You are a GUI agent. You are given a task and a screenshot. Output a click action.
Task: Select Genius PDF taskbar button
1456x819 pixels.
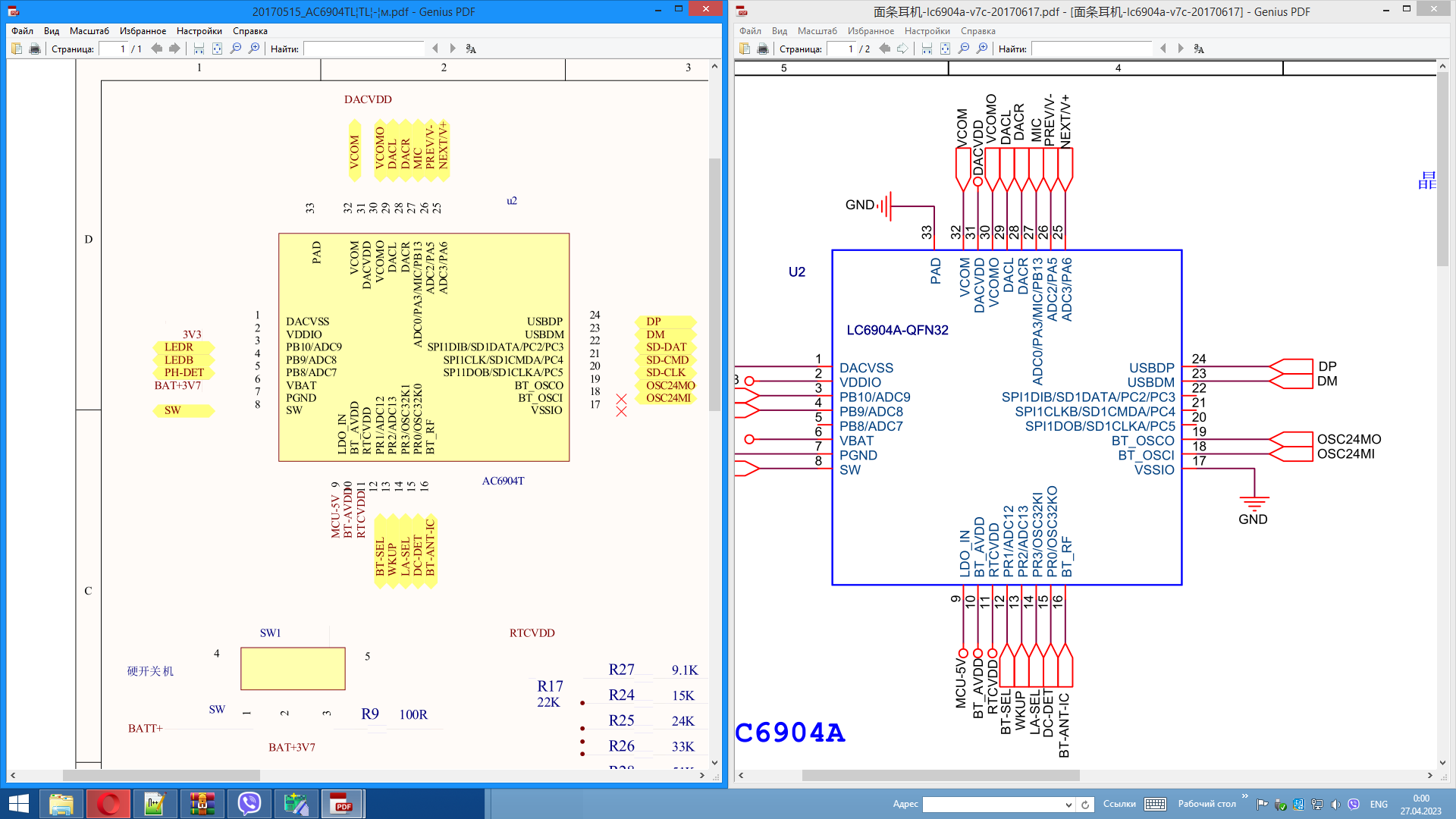pos(343,804)
